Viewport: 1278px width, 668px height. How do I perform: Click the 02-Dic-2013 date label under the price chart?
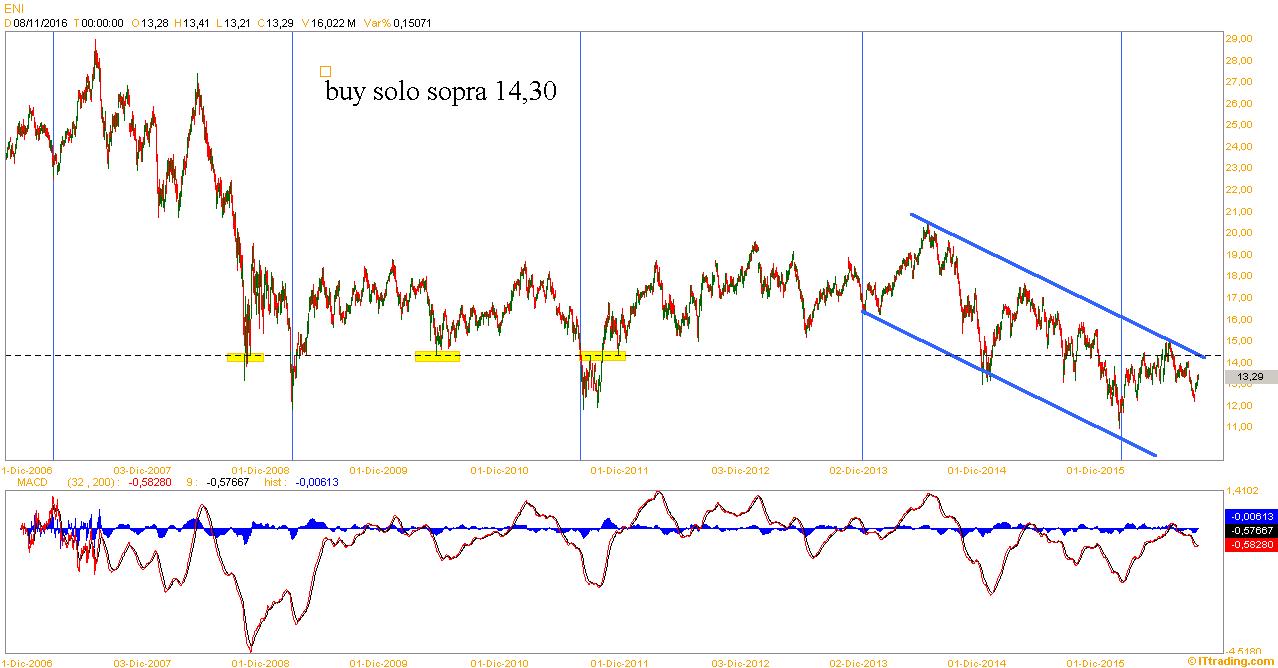tap(859, 469)
